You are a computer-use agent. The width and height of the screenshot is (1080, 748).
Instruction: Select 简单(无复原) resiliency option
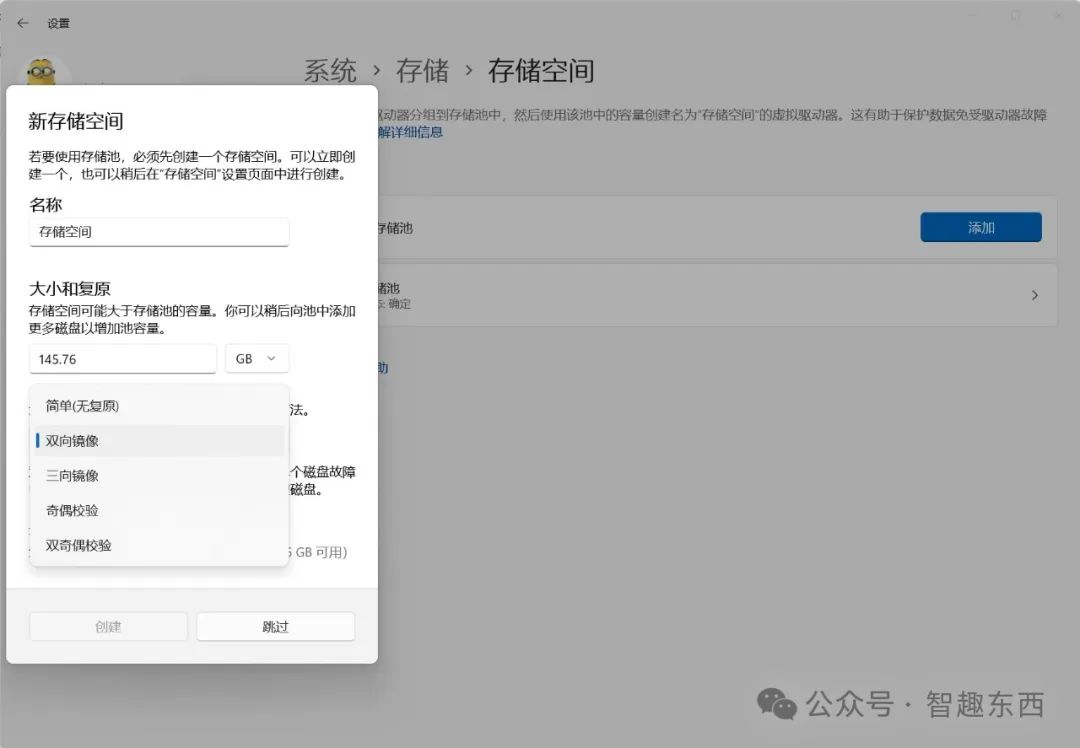click(82, 406)
